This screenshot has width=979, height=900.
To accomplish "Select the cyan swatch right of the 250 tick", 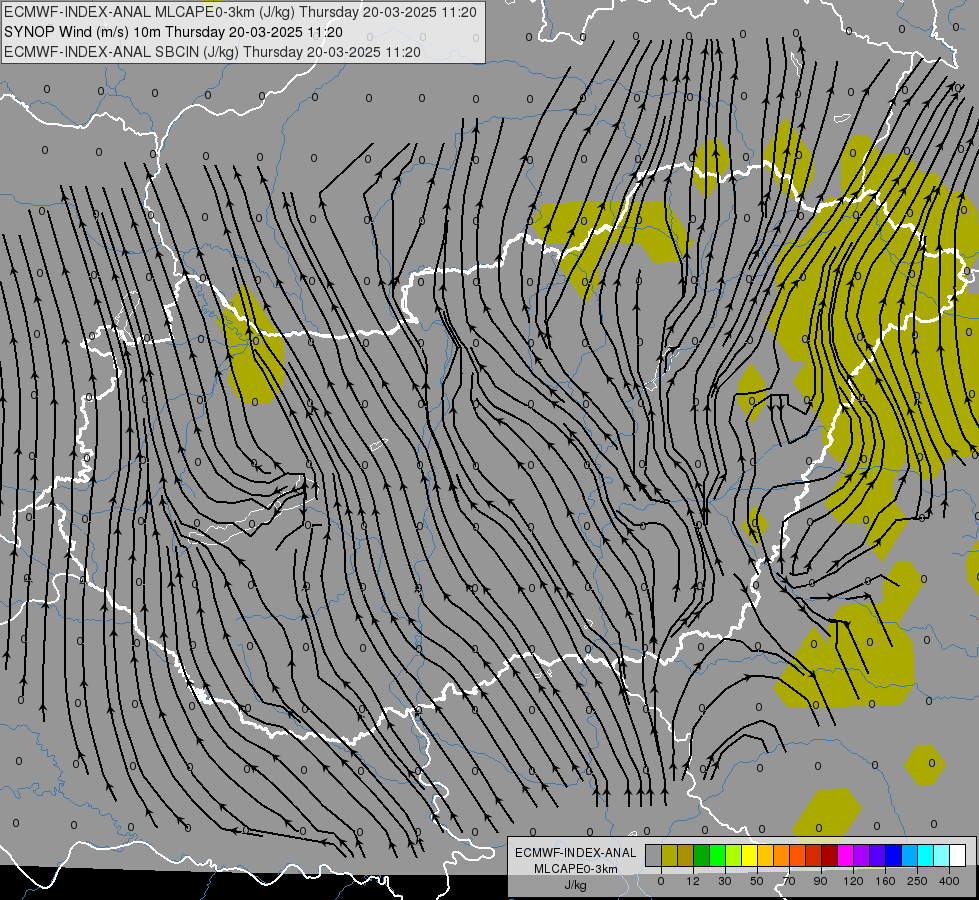I will click(926, 855).
